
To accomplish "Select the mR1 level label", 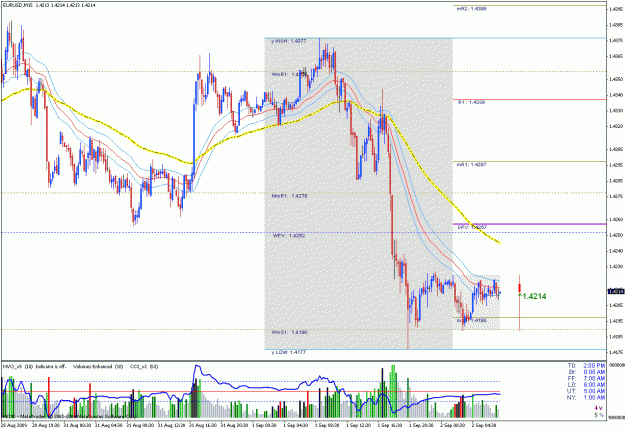I will pyautogui.click(x=471, y=165).
